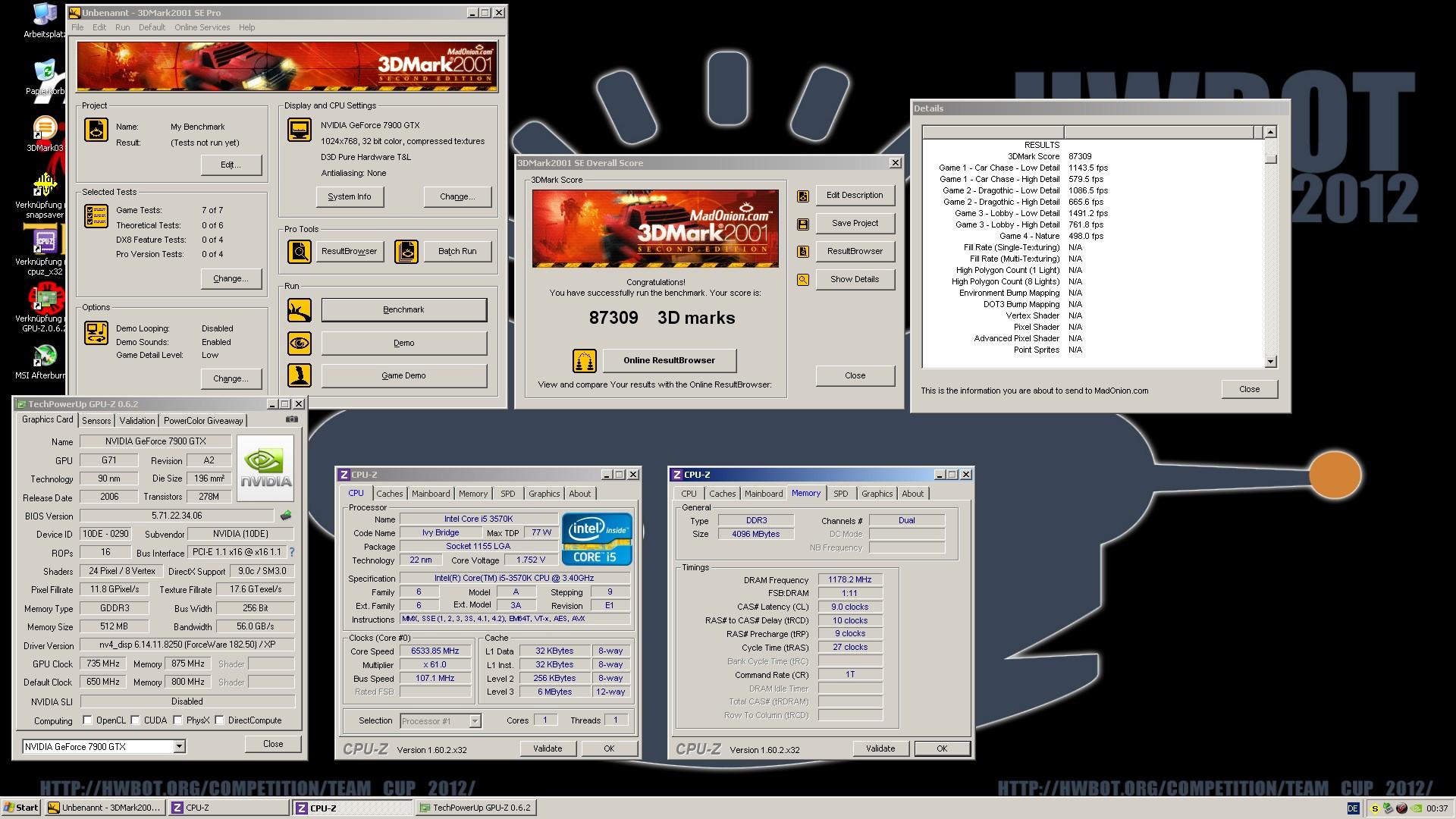
Task: Click the system tray clock 00:37
Action: (x=1436, y=808)
